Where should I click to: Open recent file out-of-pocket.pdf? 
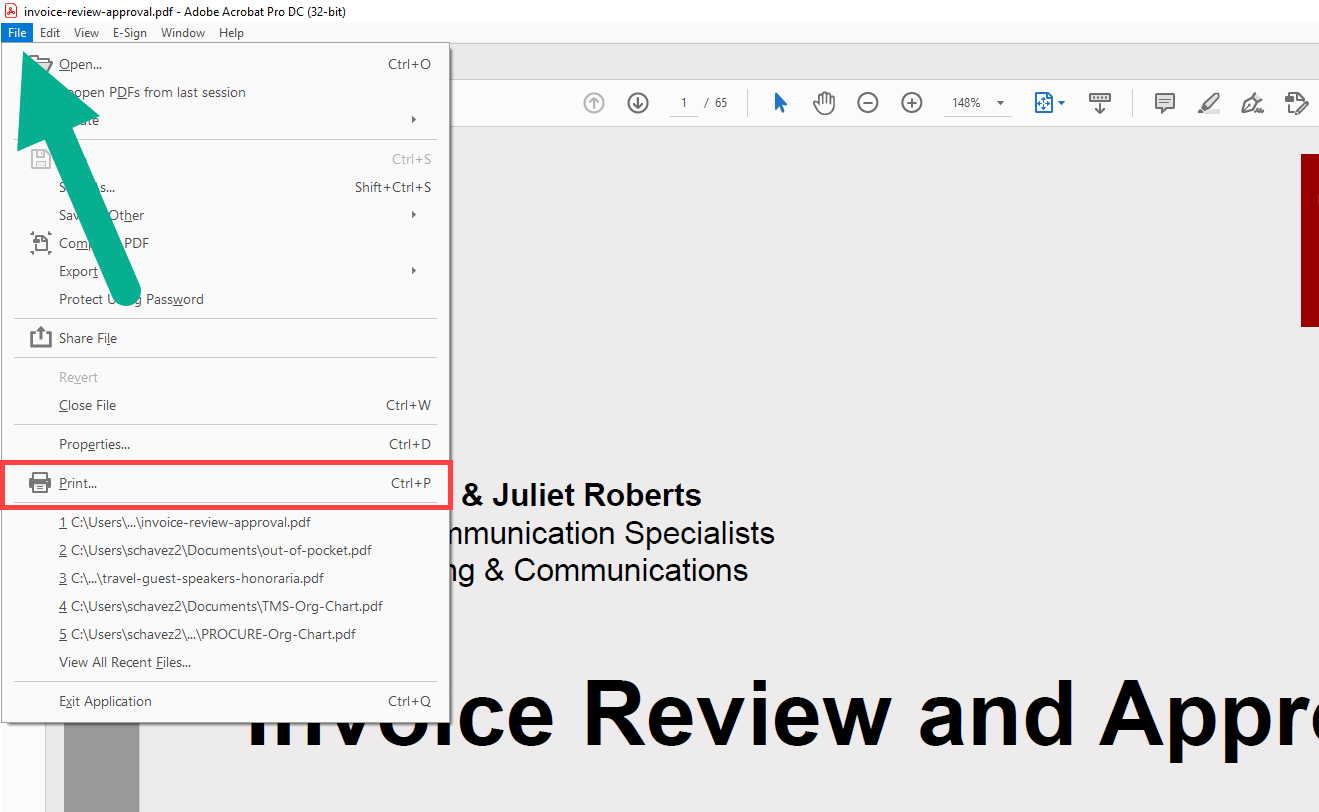pos(225,550)
